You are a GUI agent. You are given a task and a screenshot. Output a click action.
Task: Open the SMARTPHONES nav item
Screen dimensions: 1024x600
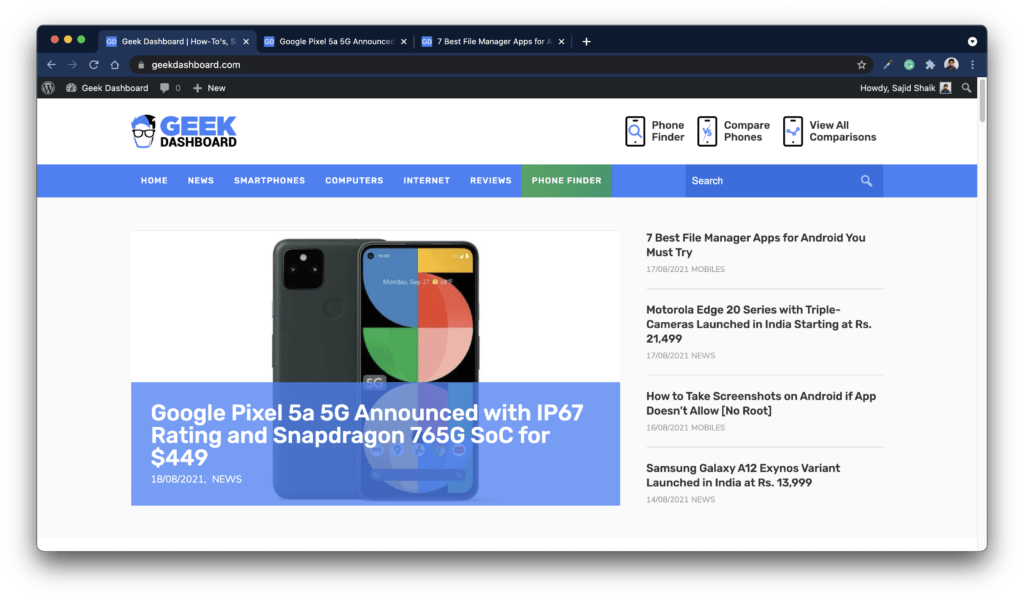pyautogui.click(x=270, y=181)
